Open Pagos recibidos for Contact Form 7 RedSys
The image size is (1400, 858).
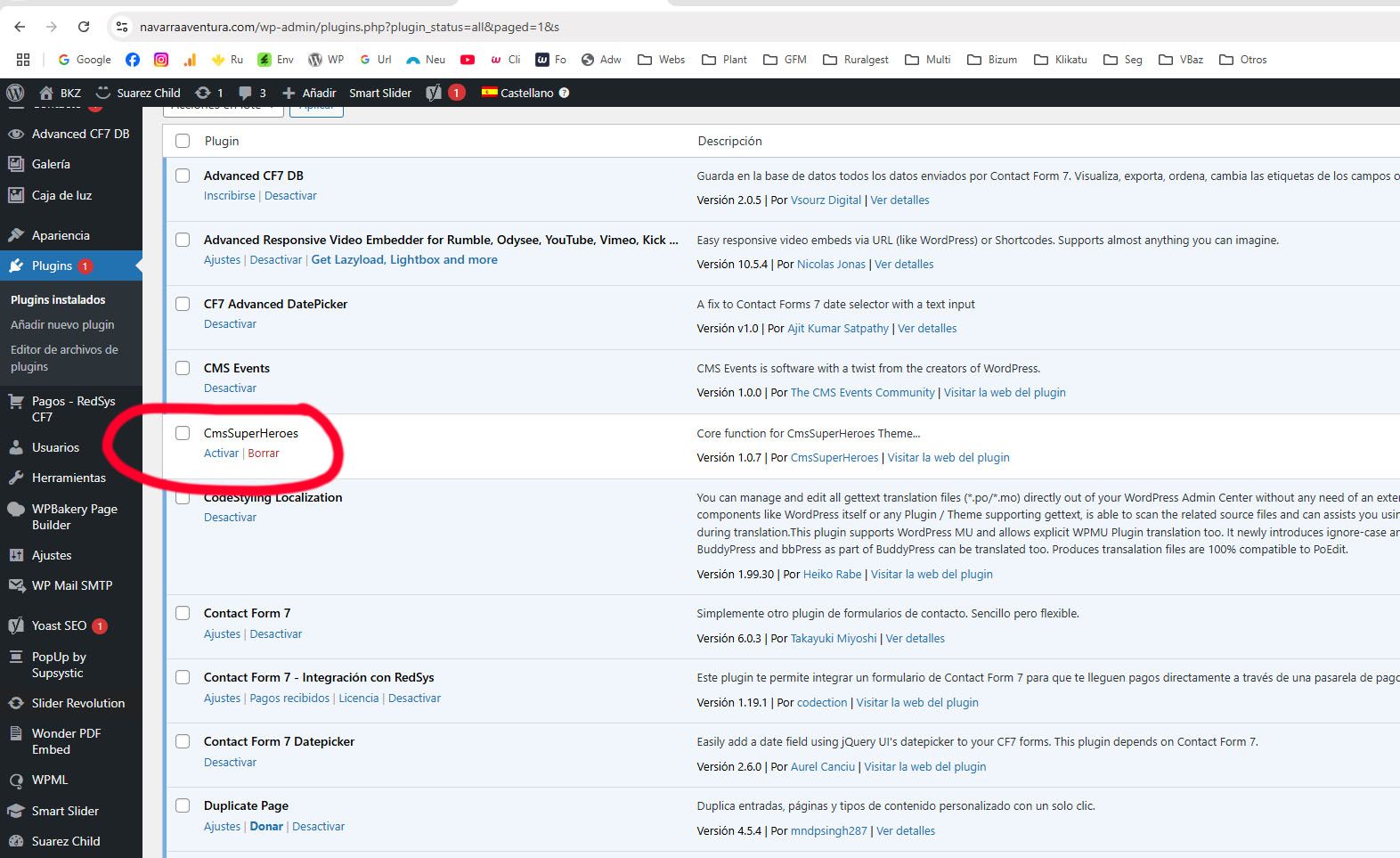pos(289,699)
